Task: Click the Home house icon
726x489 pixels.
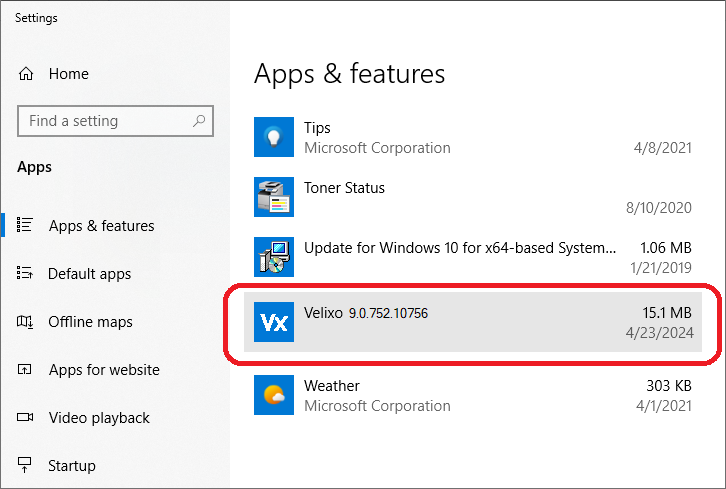Action: tap(26, 74)
